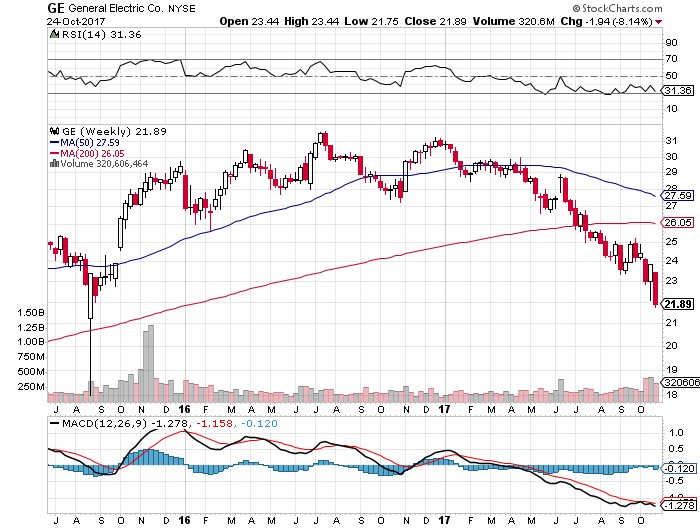
Task: Click the RSI(14) indicator line icon
Action: 54,34
